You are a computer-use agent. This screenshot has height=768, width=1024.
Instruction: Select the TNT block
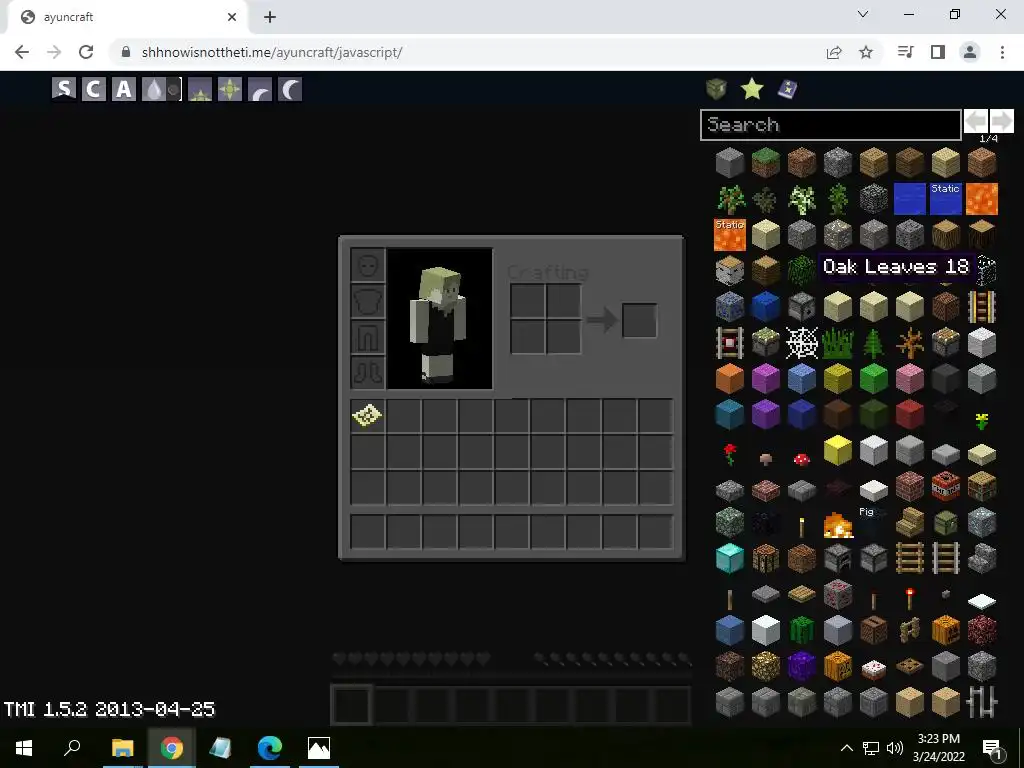click(x=945, y=486)
